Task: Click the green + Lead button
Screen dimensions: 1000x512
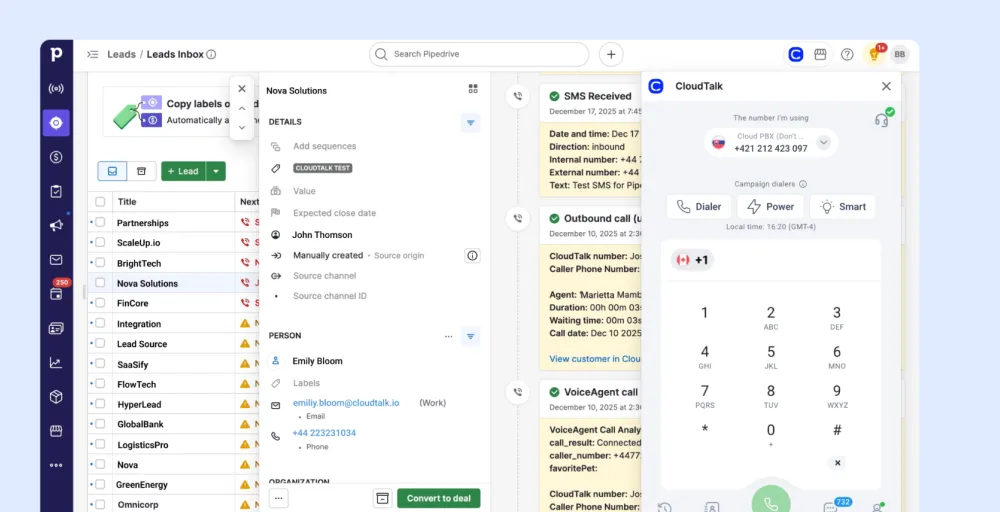Action: [x=184, y=171]
